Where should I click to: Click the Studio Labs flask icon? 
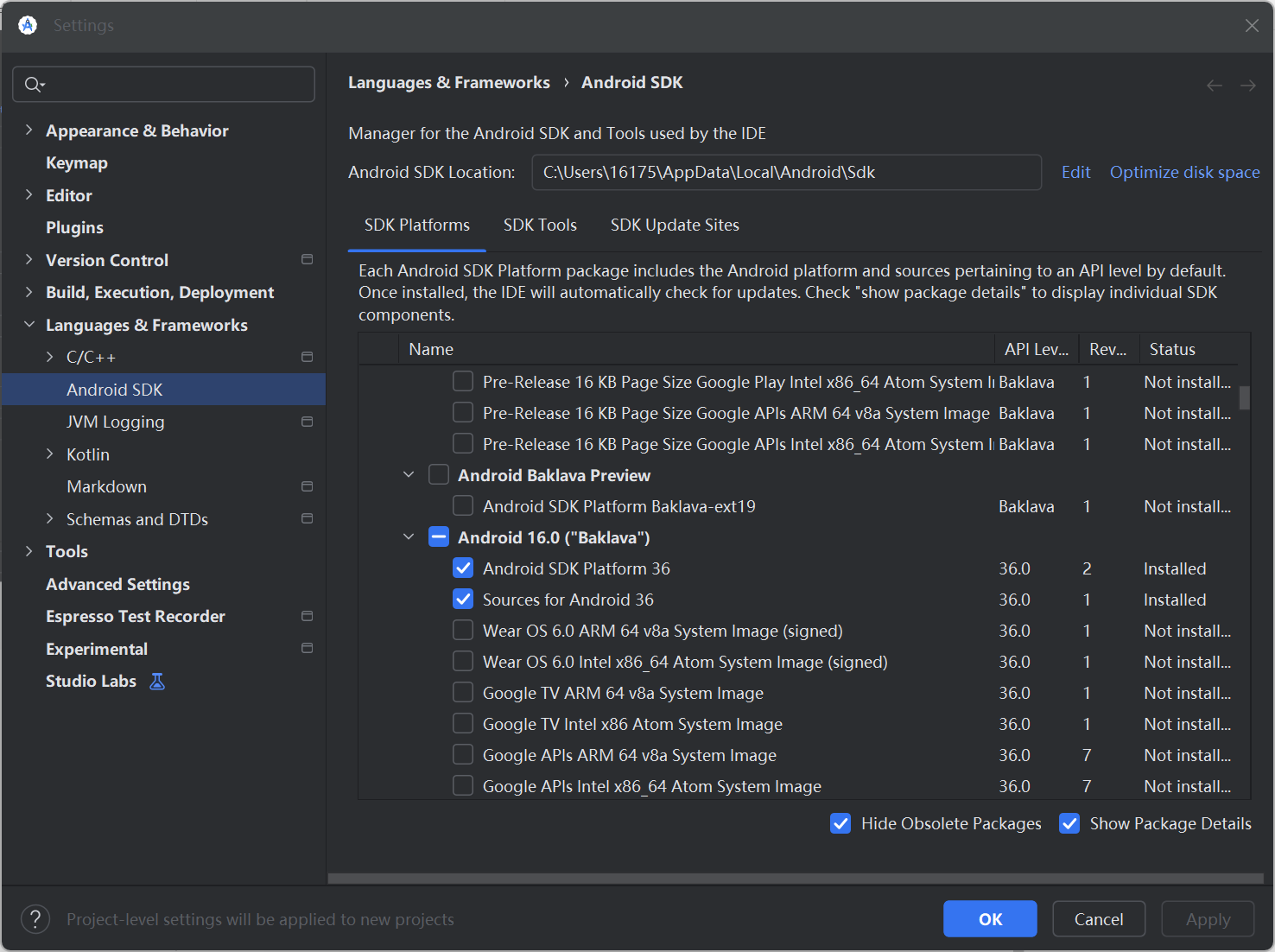pos(157,682)
